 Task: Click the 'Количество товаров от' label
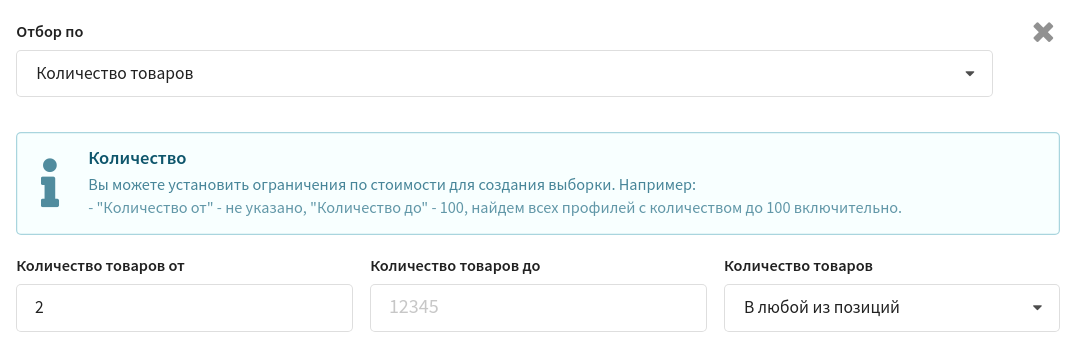pos(100,267)
